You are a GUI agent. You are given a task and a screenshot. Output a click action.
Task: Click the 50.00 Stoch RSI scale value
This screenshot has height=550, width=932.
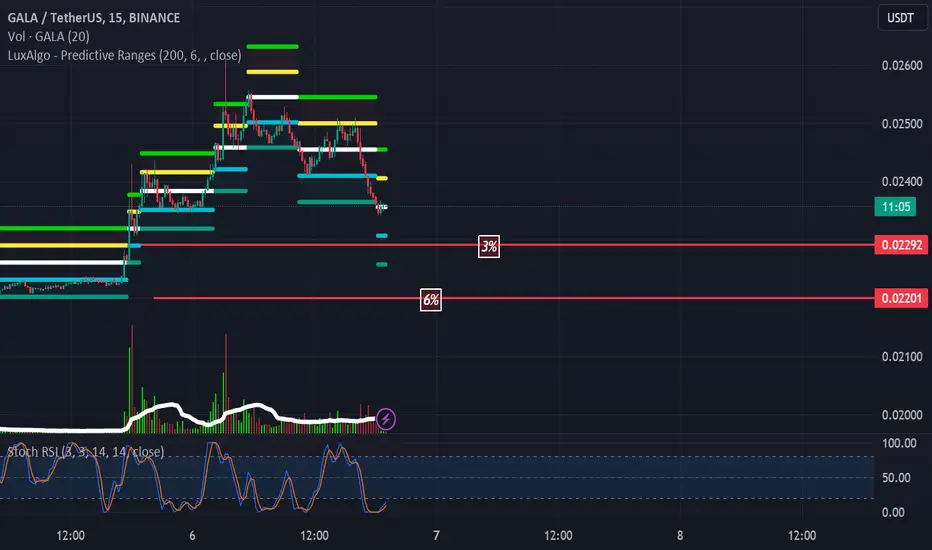896,477
